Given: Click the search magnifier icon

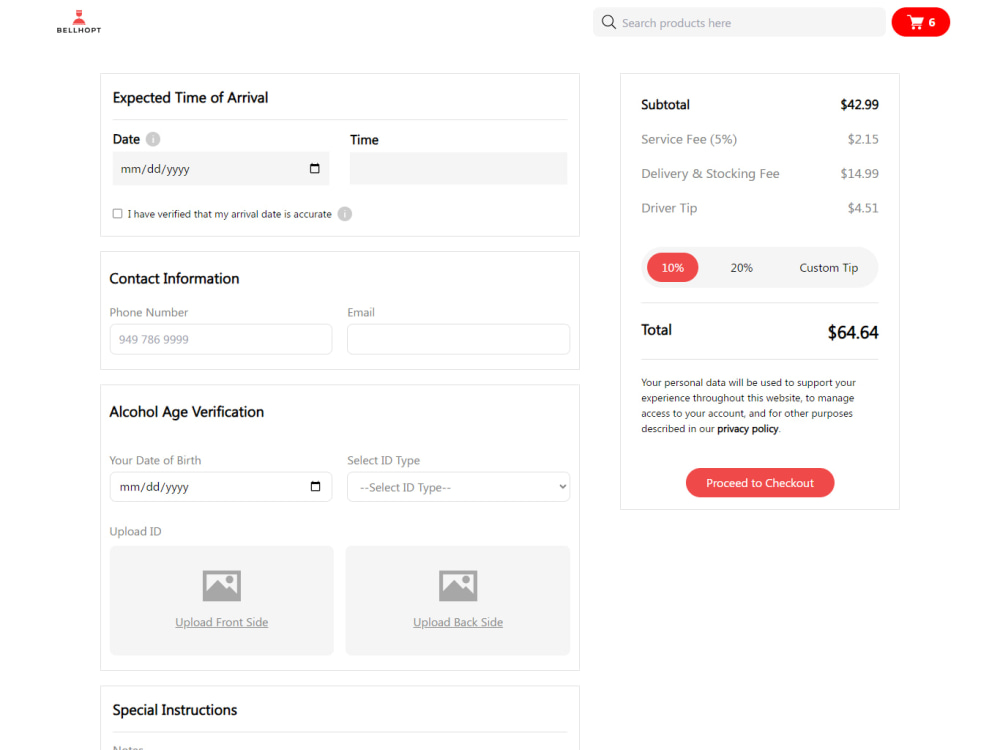Looking at the screenshot, I should pos(608,21).
